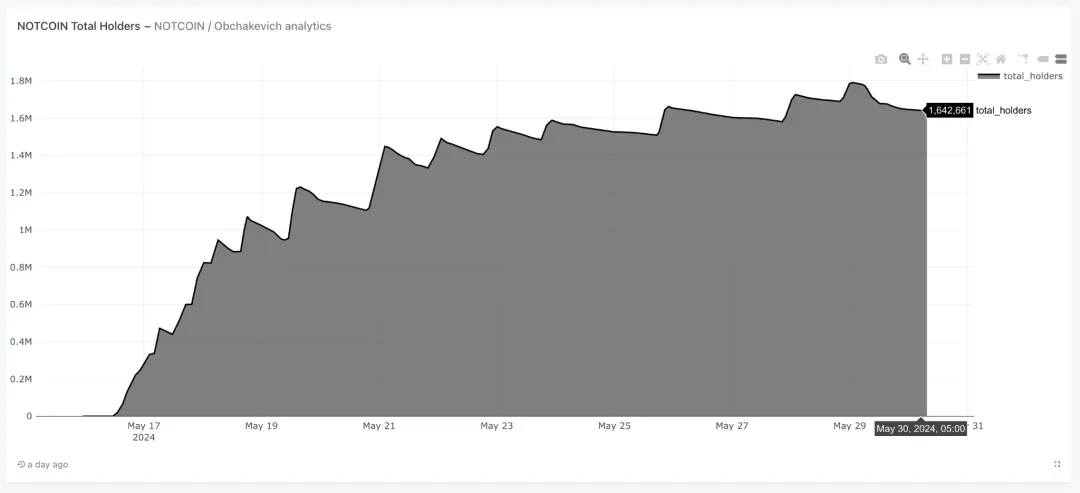Click the Autoscale axes icon
Viewport: 1080px width, 493px height.
click(x=983, y=59)
